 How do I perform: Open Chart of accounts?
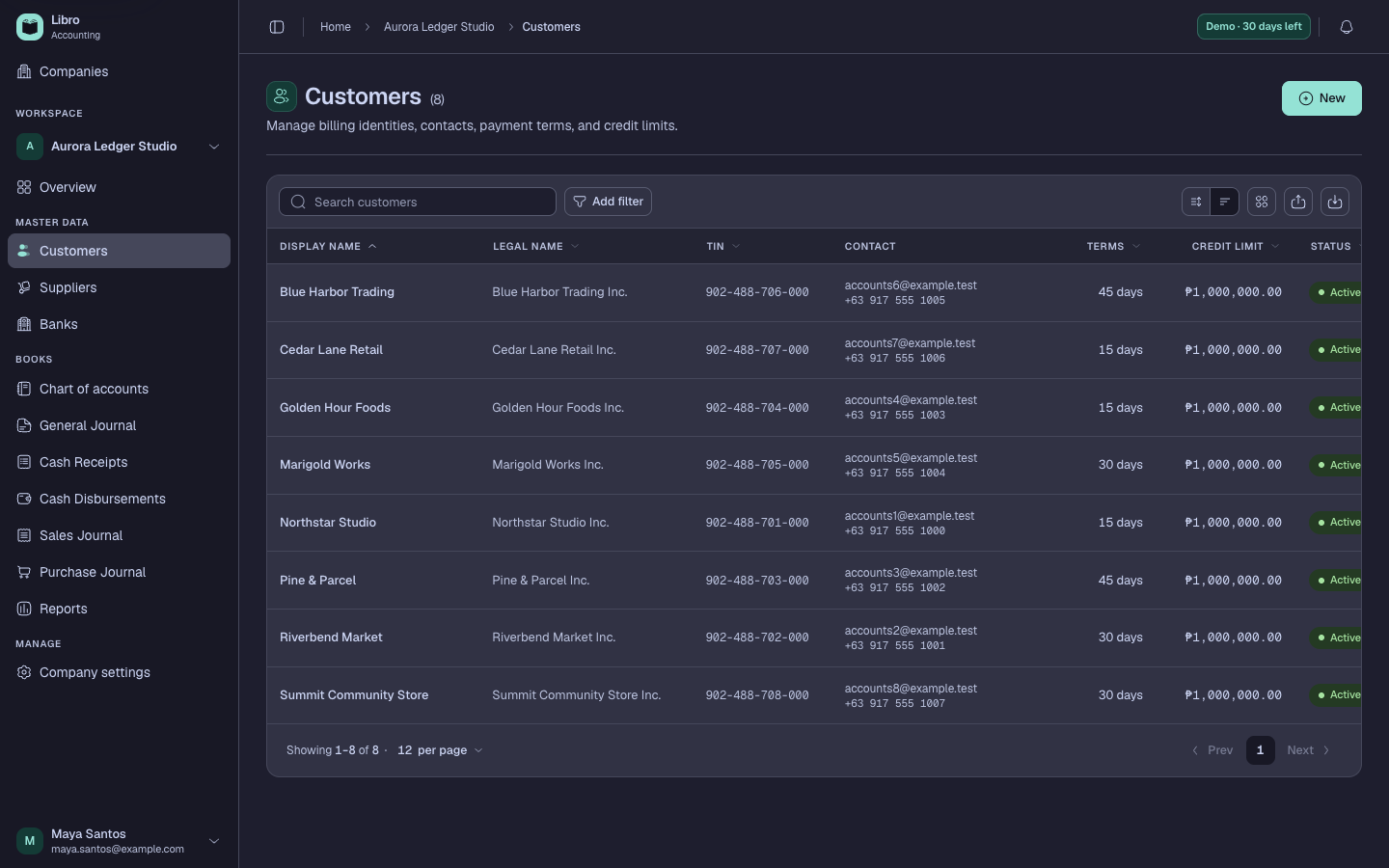click(120, 389)
